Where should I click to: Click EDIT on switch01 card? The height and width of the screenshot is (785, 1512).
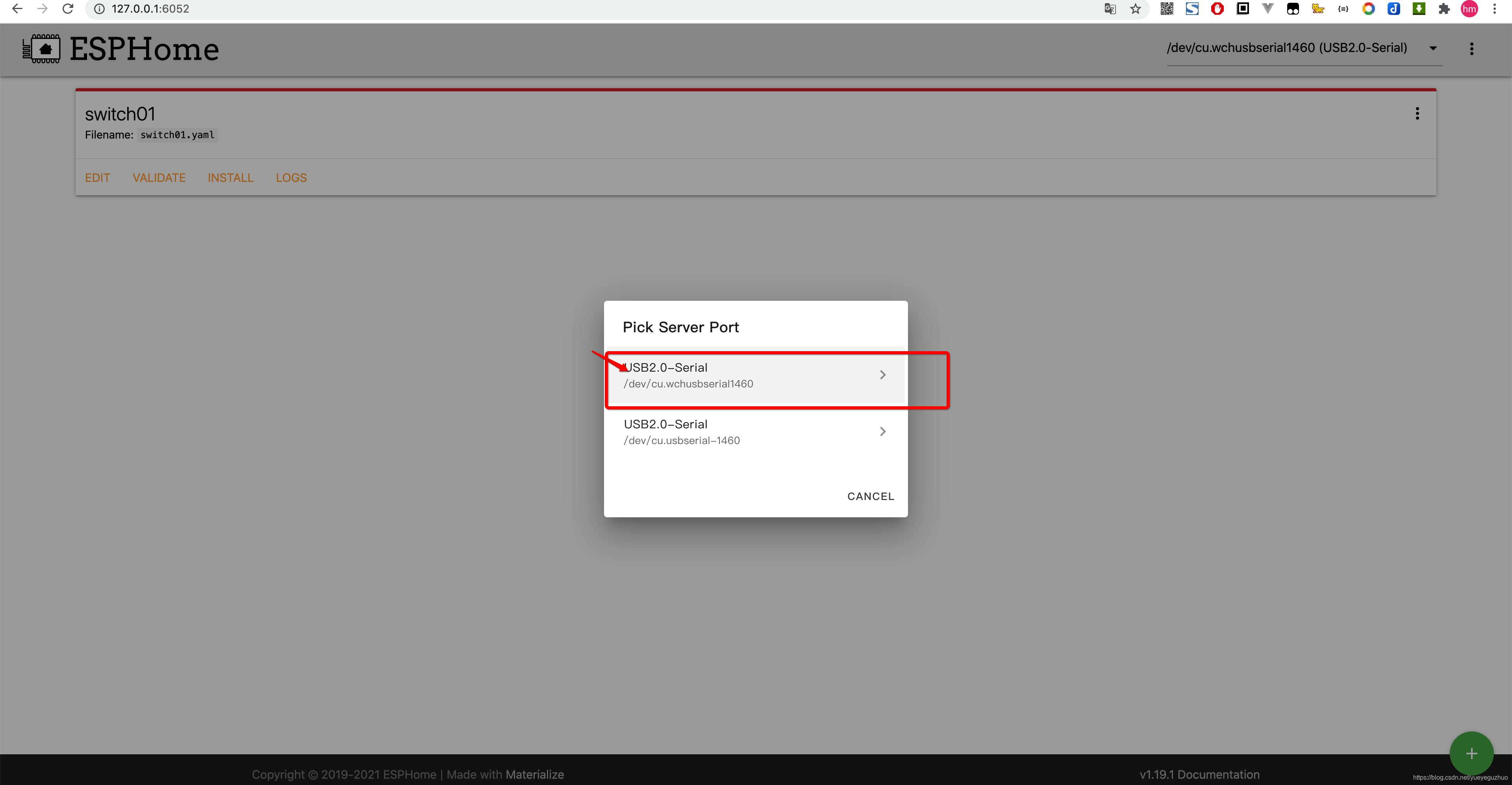point(97,178)
